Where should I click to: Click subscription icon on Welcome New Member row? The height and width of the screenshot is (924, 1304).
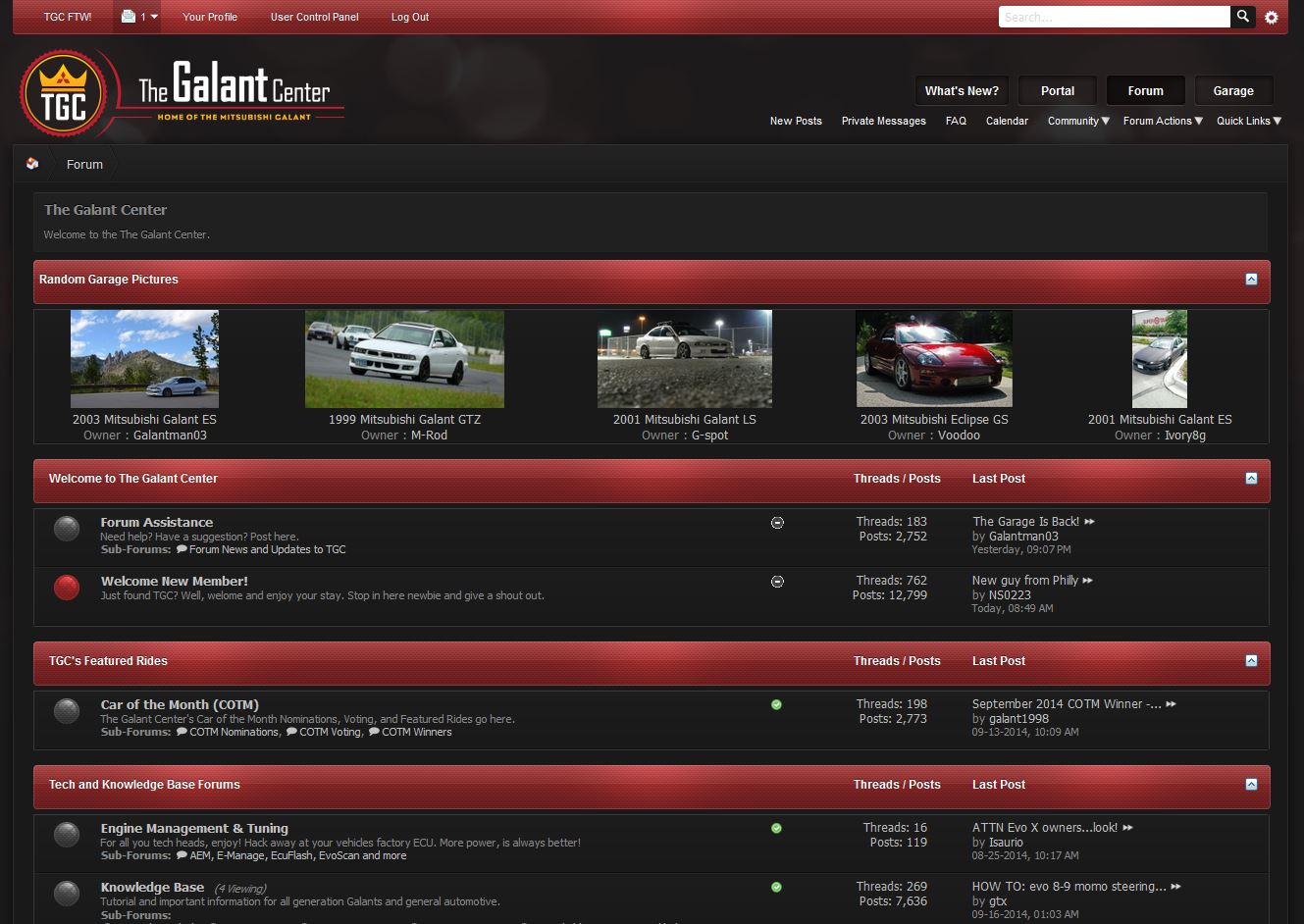777,582
